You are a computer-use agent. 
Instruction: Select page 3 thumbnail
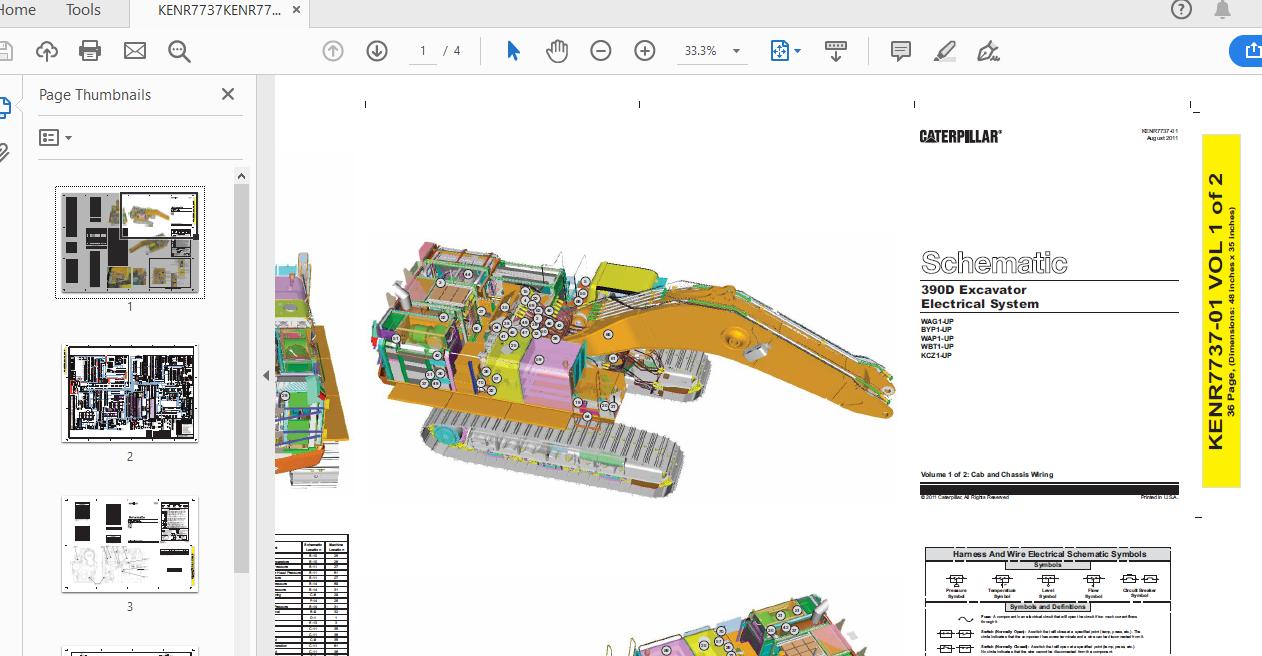point(130,544)
